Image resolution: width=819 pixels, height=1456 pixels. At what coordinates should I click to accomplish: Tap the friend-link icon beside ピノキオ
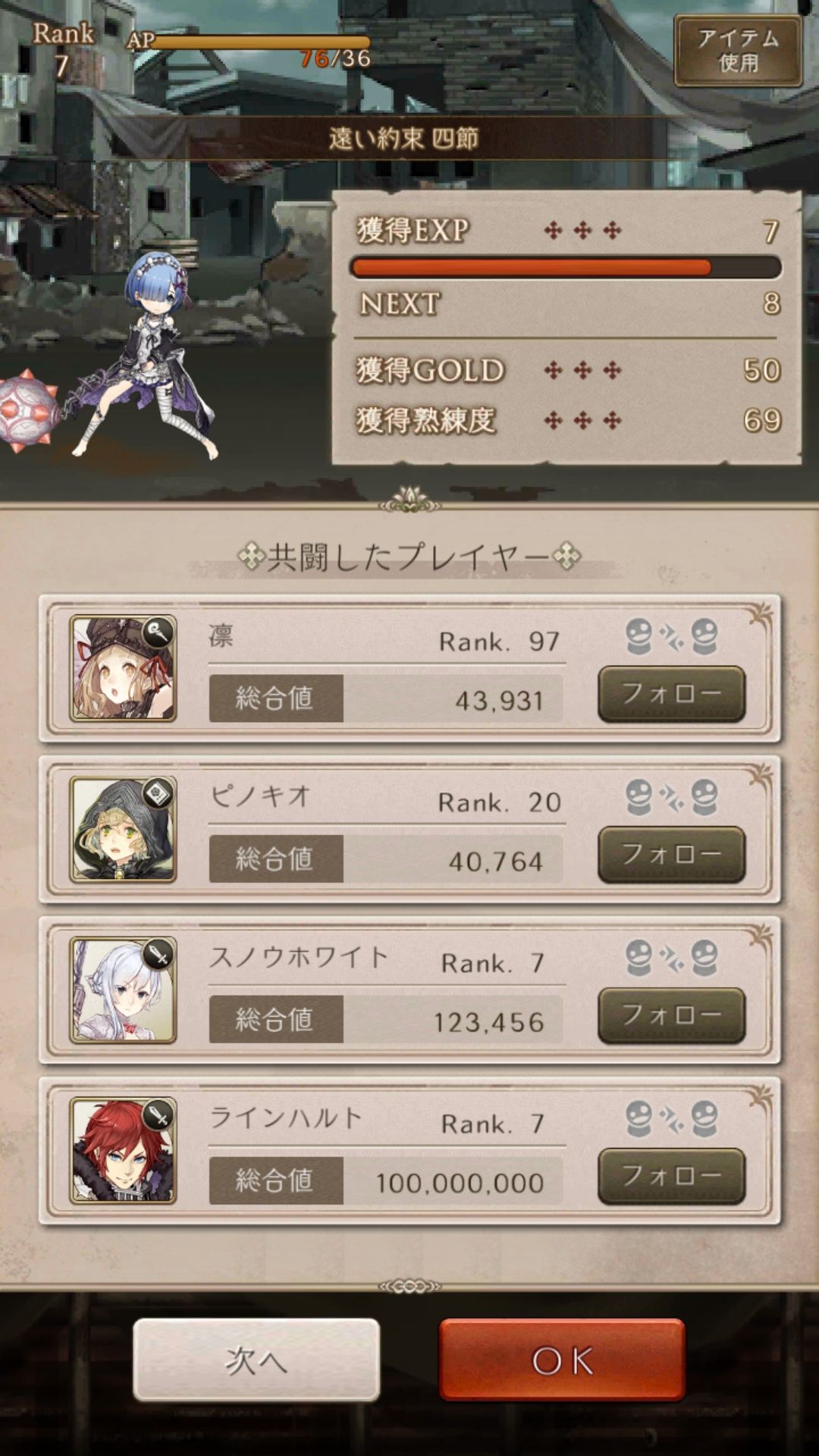[672, 798]
